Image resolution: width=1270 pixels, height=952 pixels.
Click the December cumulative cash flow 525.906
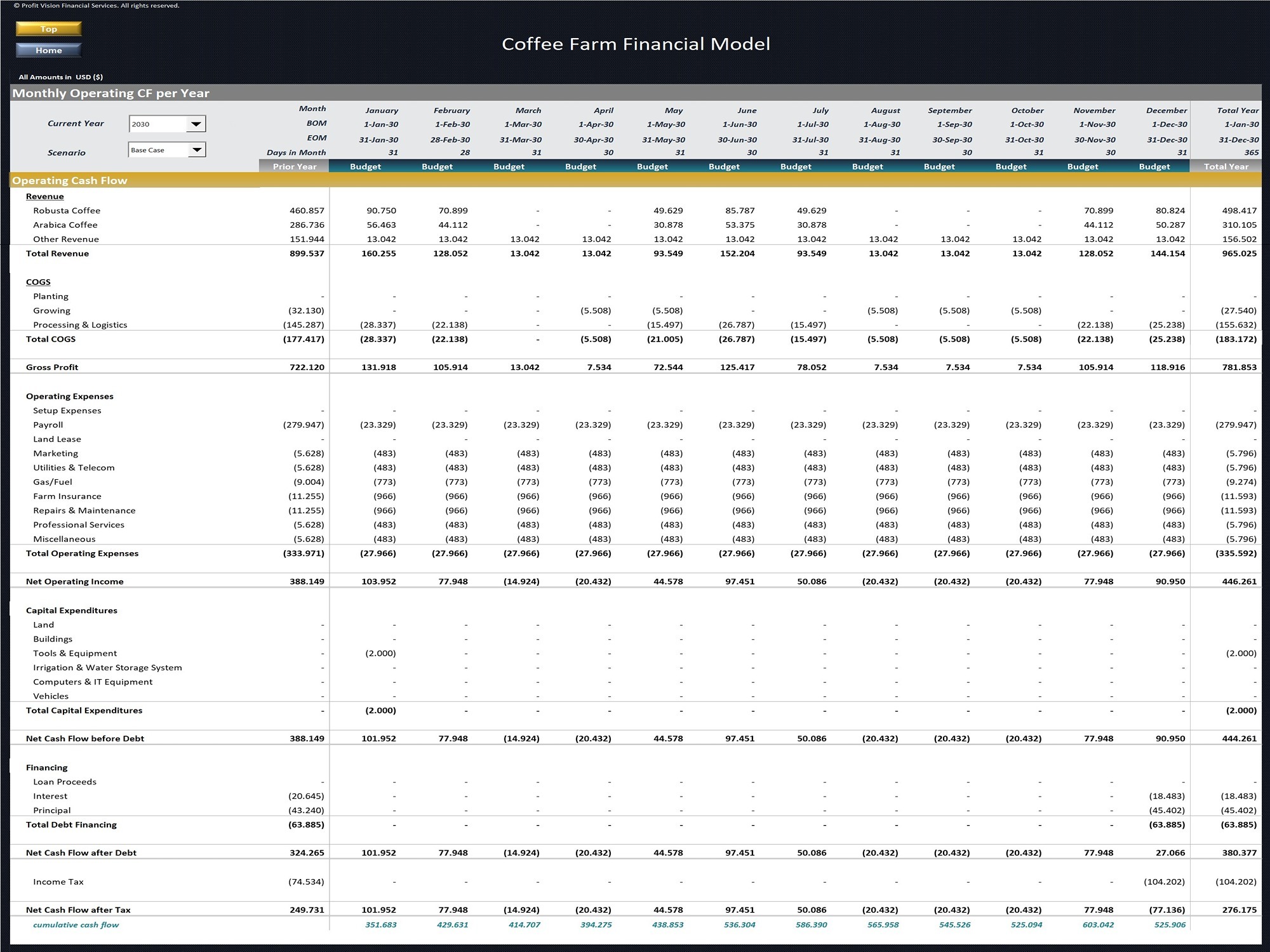click(1170, 925)
